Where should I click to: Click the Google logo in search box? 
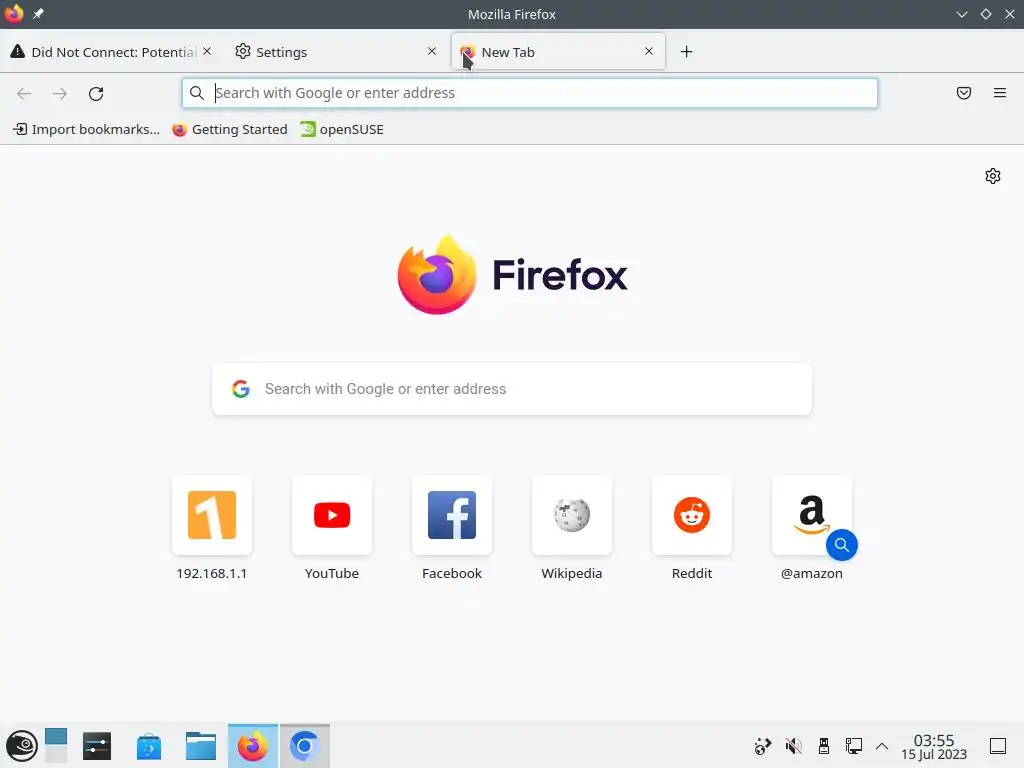coord(241,389)
